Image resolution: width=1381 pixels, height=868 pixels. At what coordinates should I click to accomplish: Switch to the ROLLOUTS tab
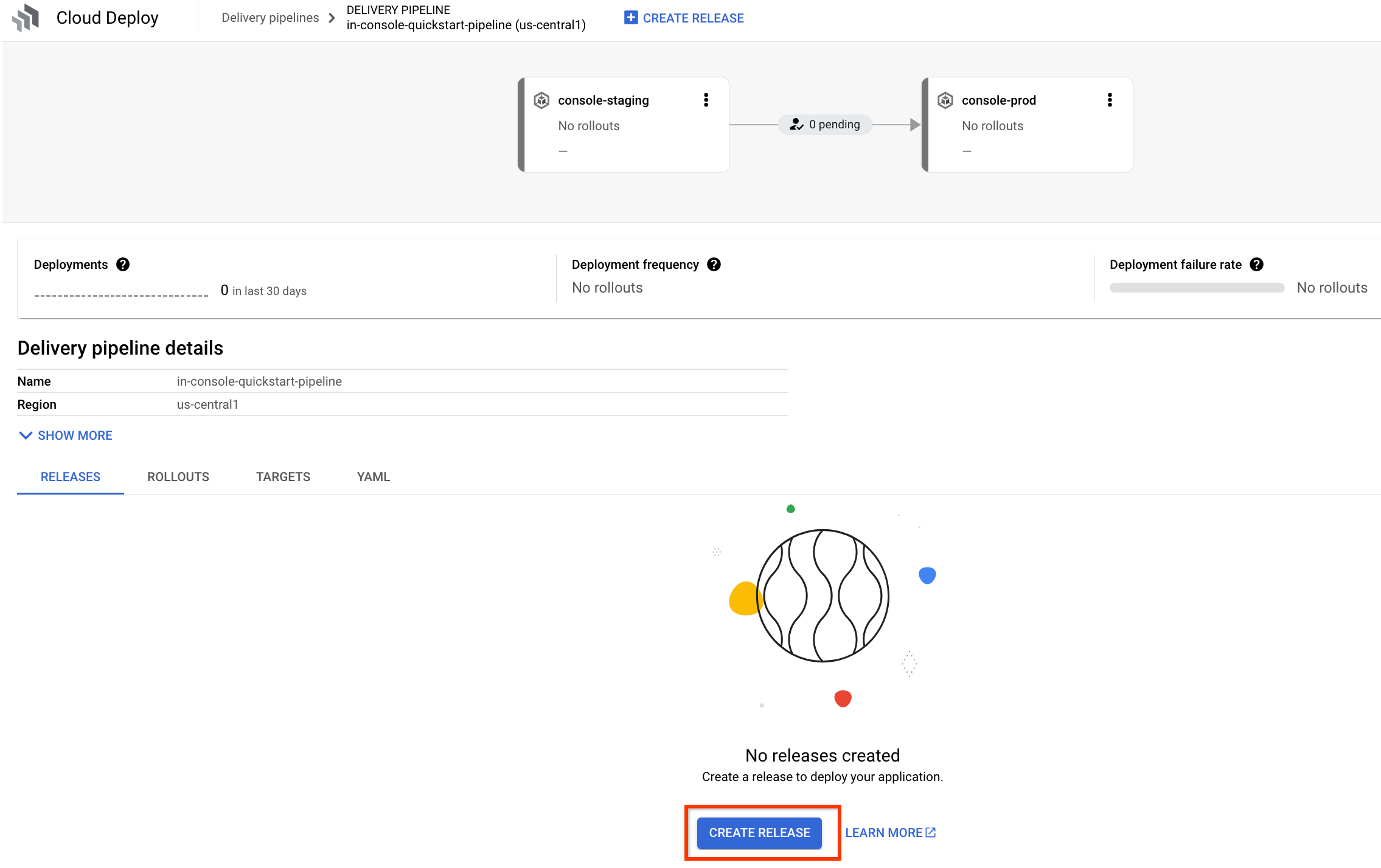178,476
